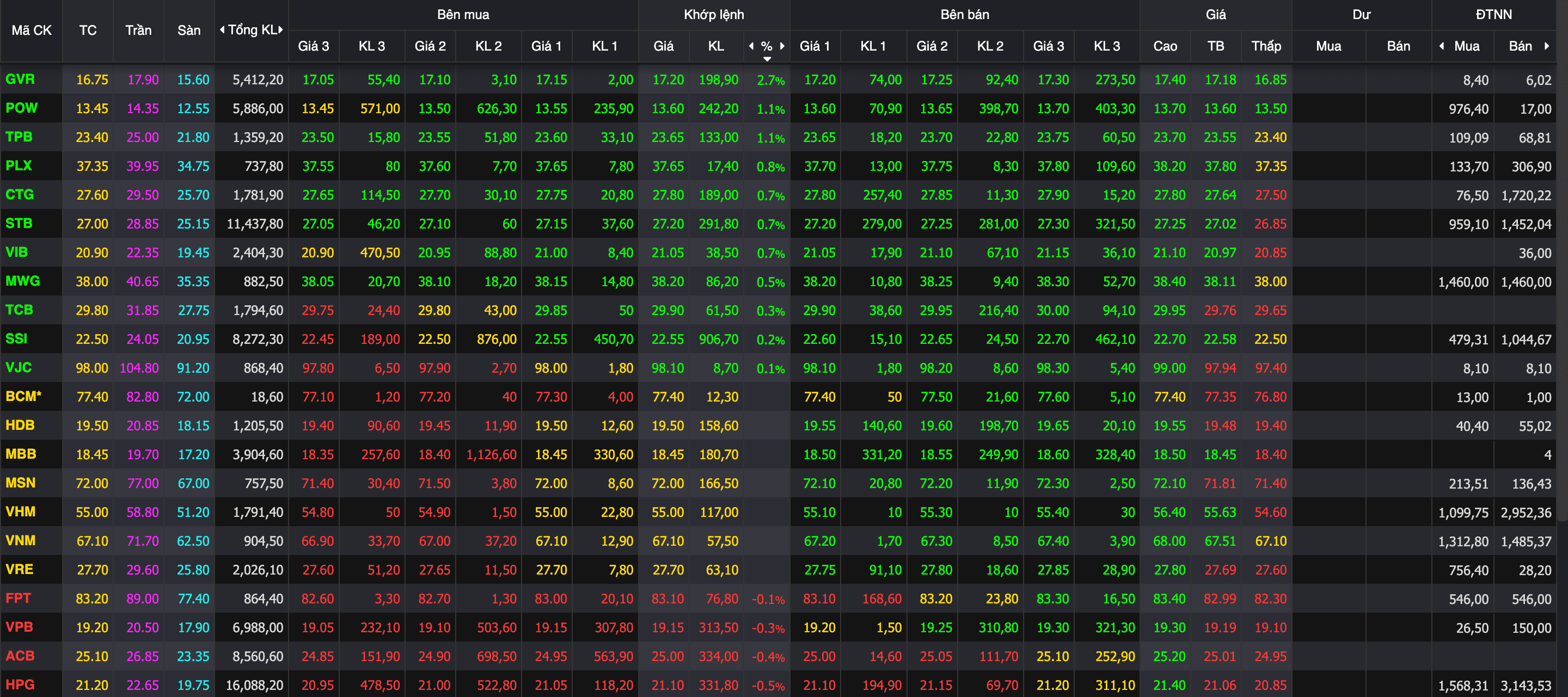The image size is (1568, 697).
Task: Click FPT percent change -0.1%
Action: (768, 599)
